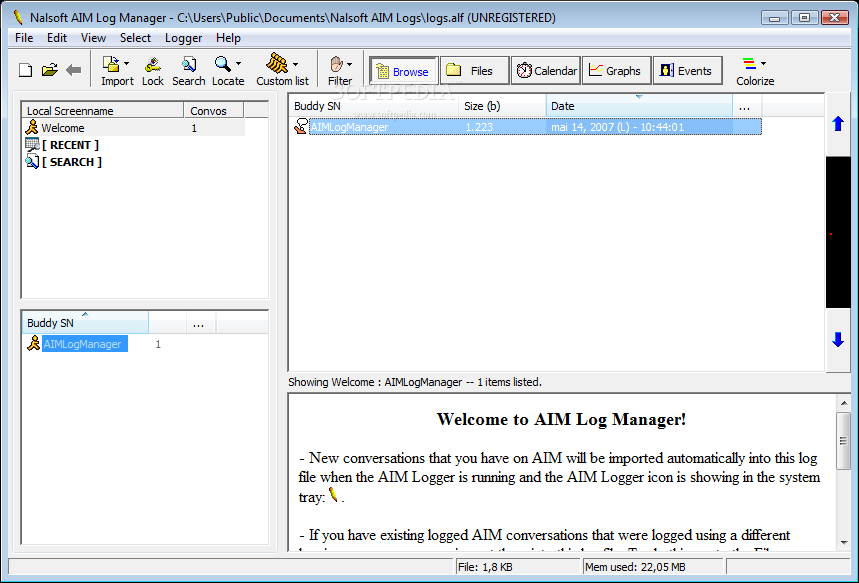Select the AIMLogManager conversation row
The image size is (859, 583).
[x=535, y=127]
